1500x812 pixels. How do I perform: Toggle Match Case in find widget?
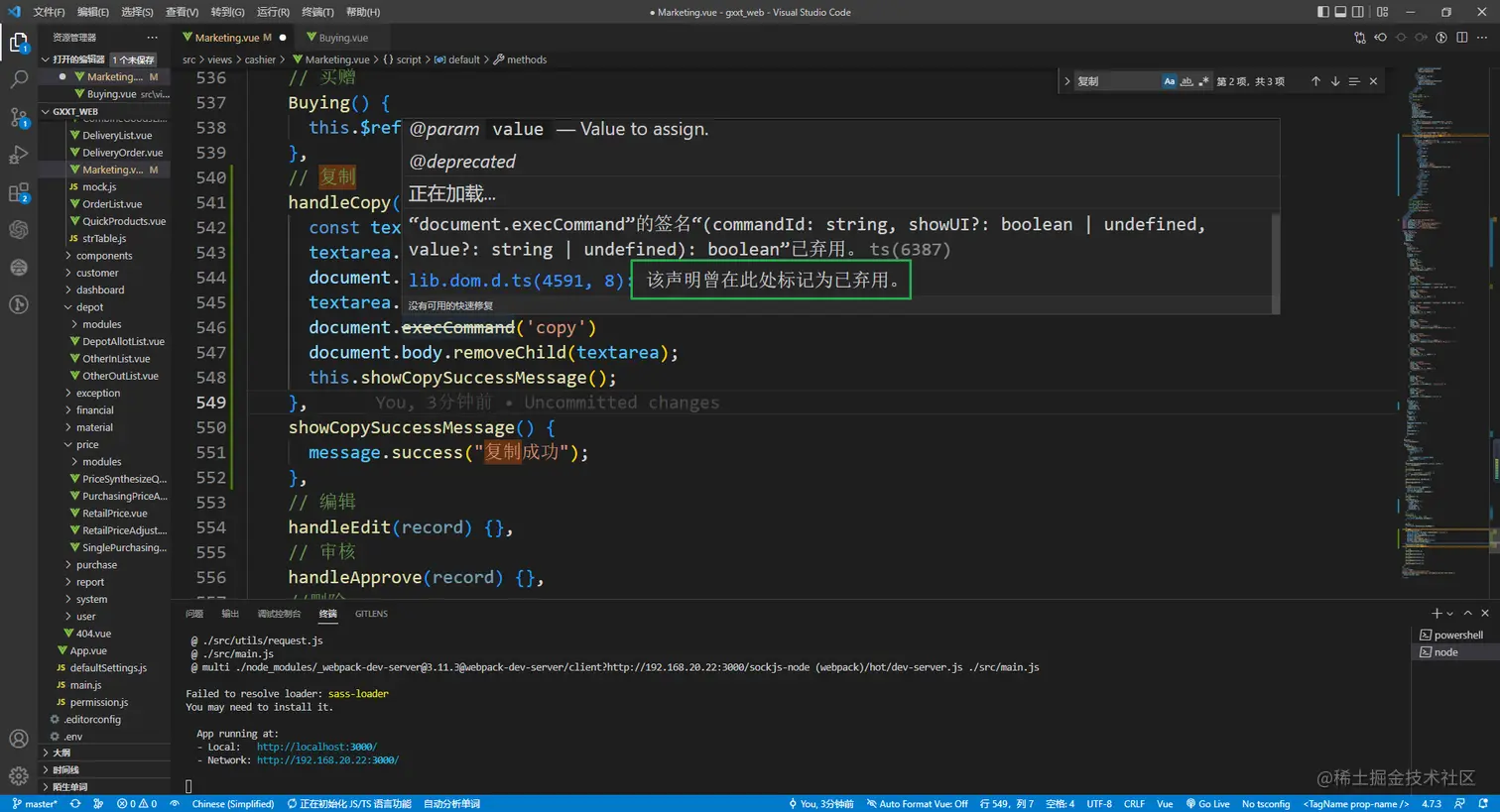[x=1169, y=81]
